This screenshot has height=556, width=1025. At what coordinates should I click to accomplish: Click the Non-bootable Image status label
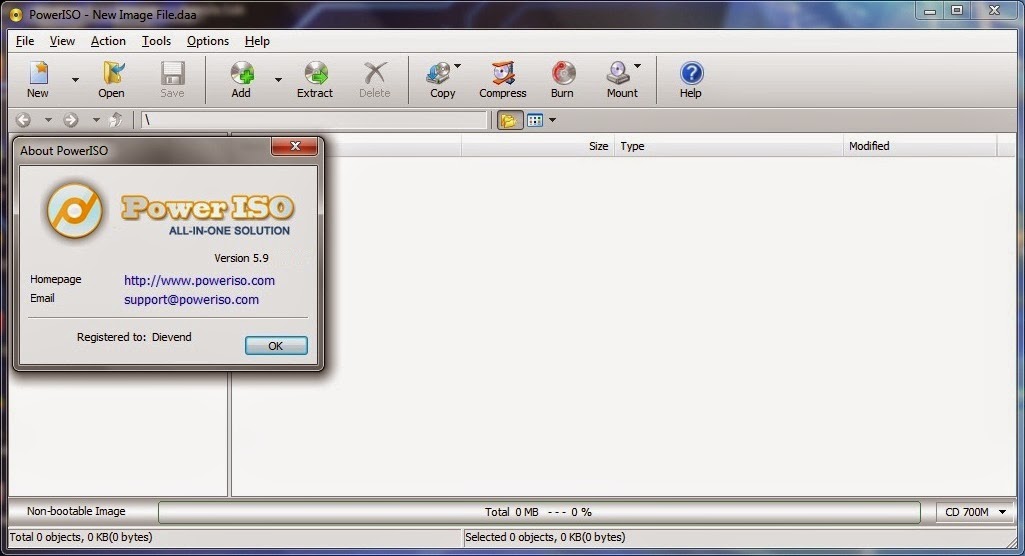[x=76, y=511]
